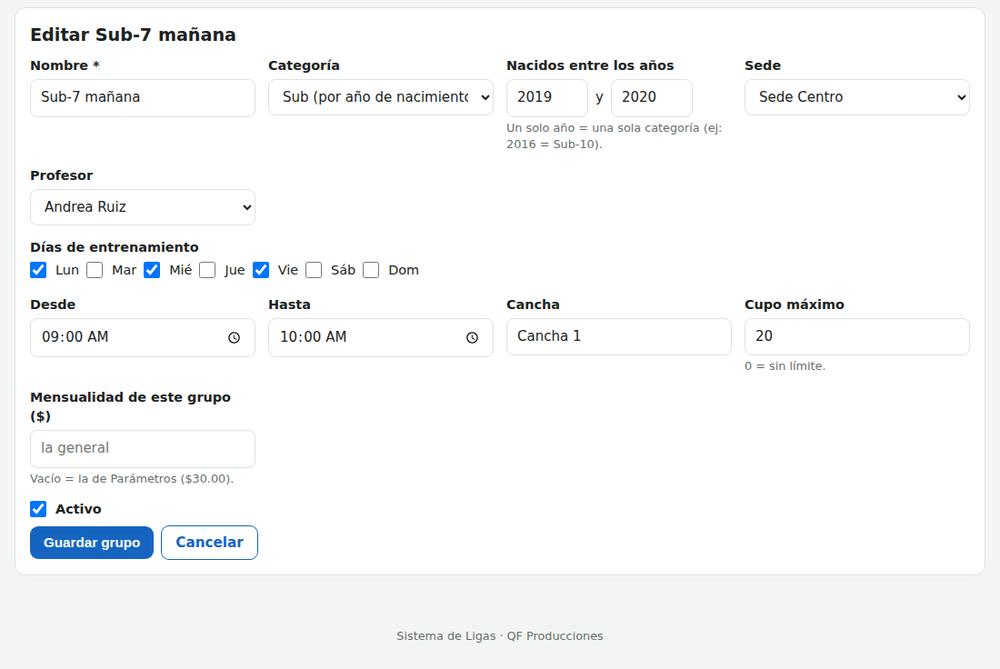Focus the Cancha field with Cancha 1
This screenshot has height=669, width=1000.
point(619,337)
